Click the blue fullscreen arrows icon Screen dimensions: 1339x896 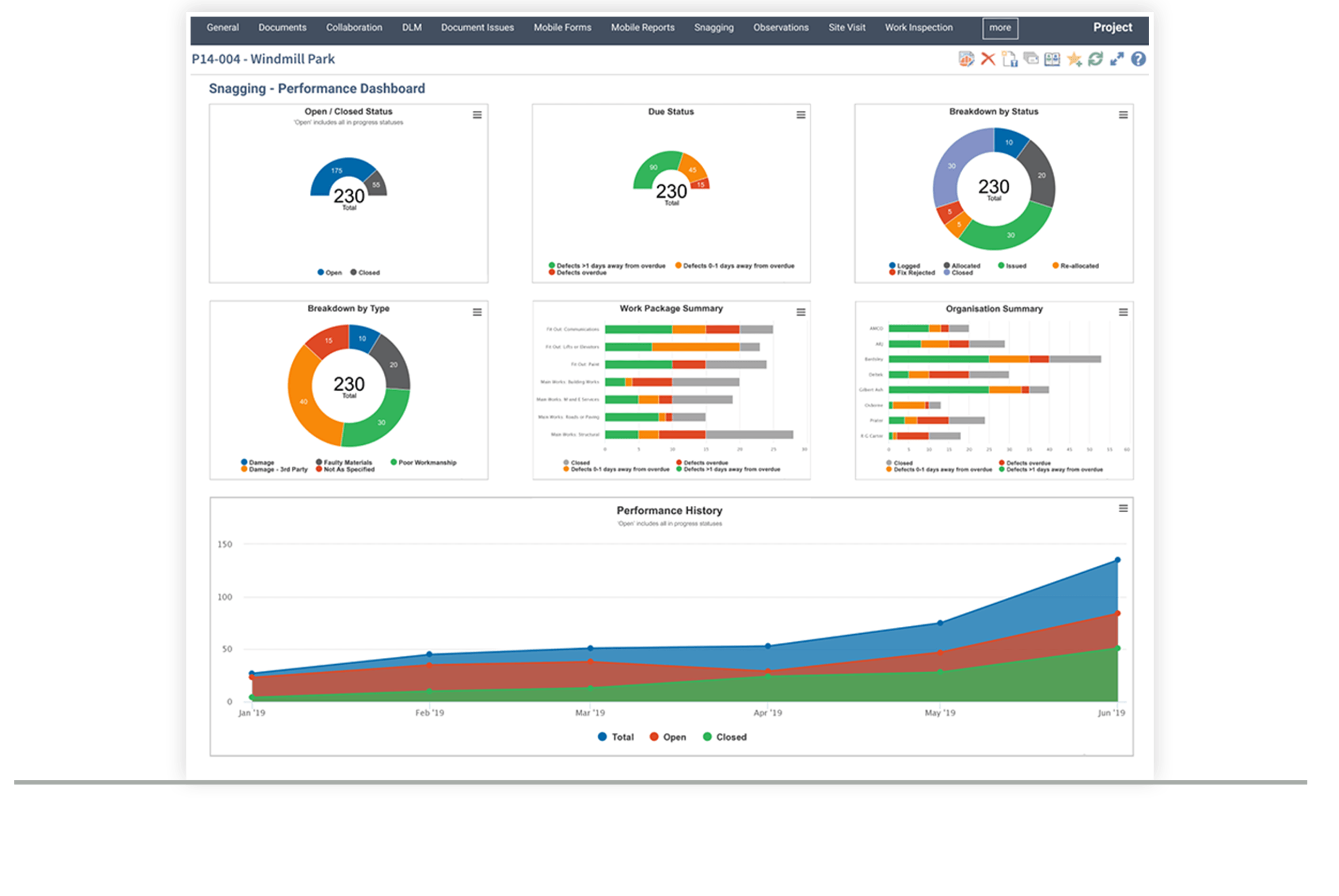1117,59
